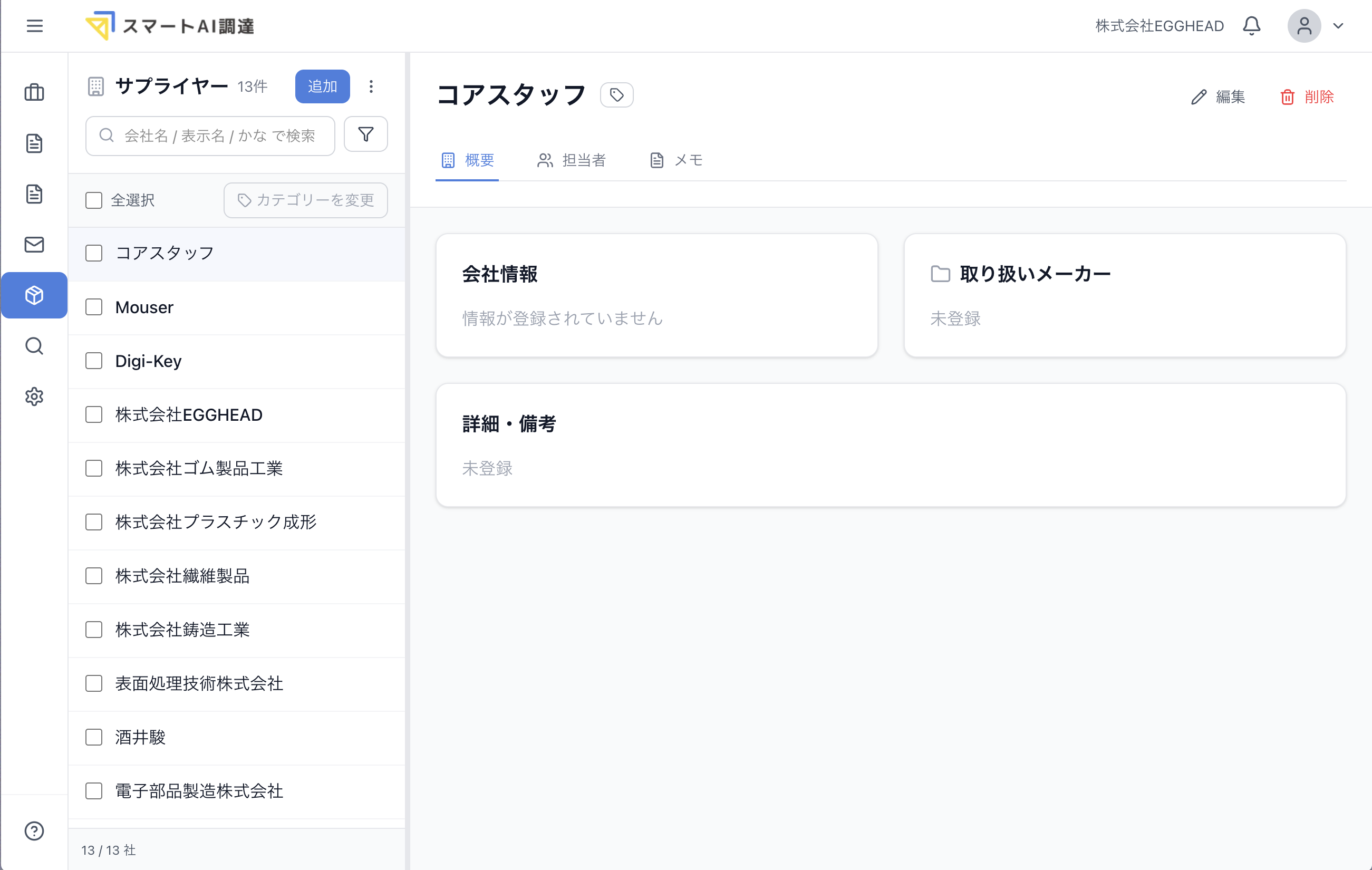Image resolution: width=1372 pixels, height=870 pixels.
Task: Open the hamburger menu
Action: coord(34,26)
